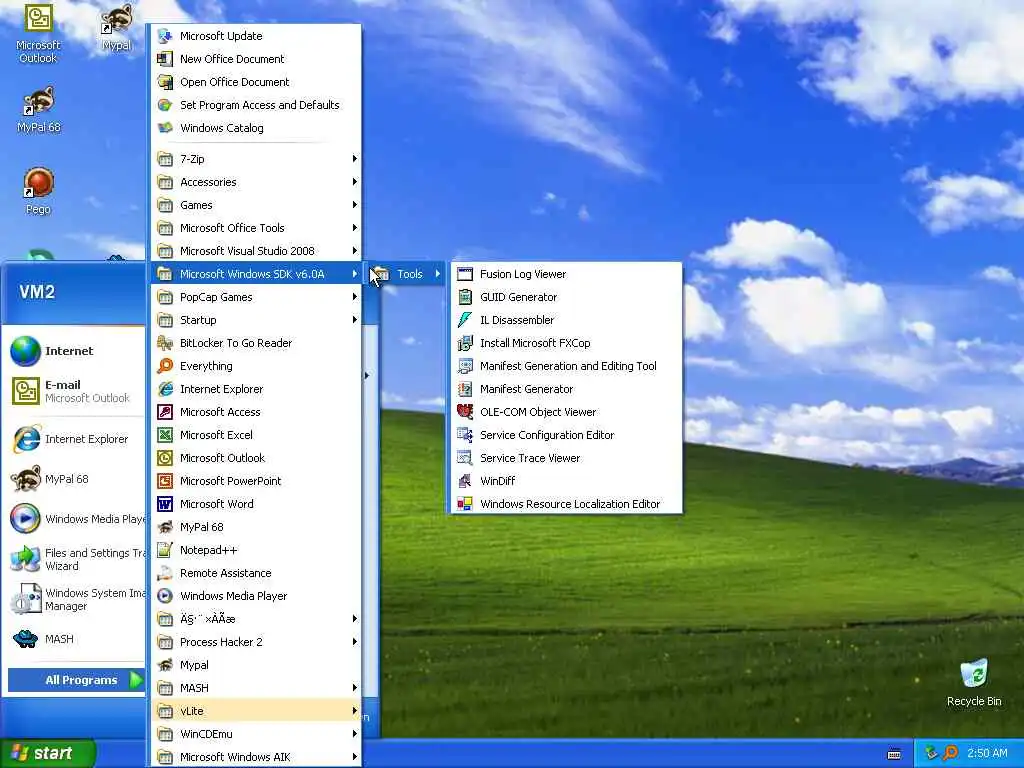The image size is (1024, 768).
Task: Open Windows Resource Localization Editor icon
Action: [x=465, y=504]
